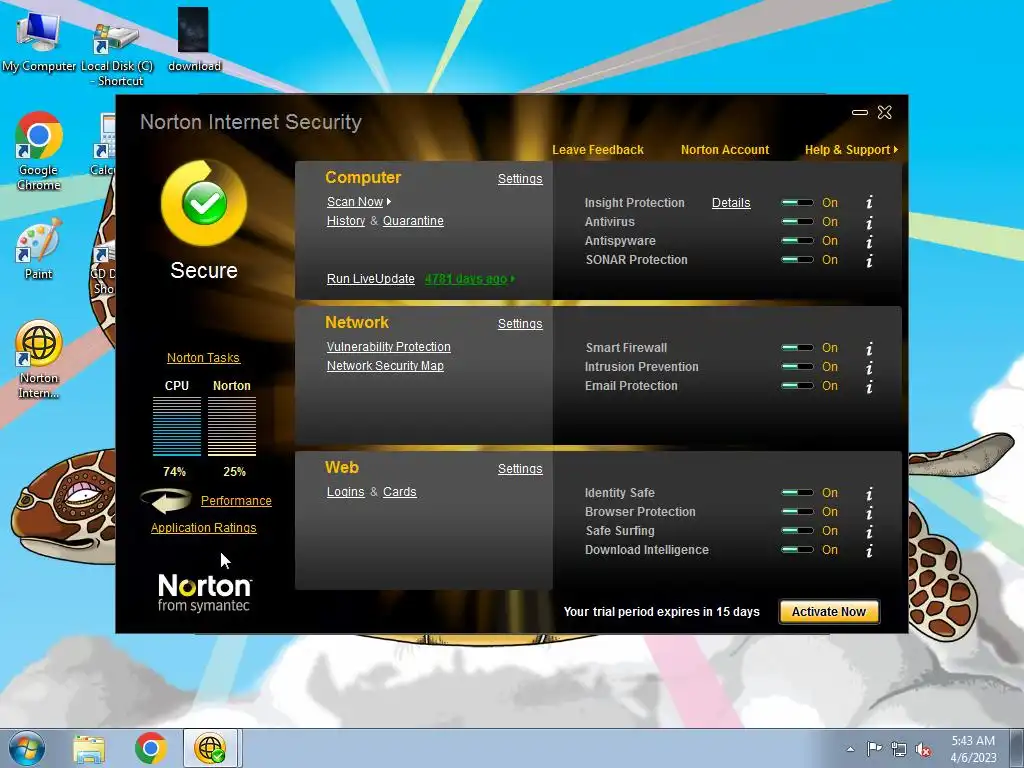Click Activate Now button
The height and width of the screenshot is (768, 1024).
click(x=829, y=612)
